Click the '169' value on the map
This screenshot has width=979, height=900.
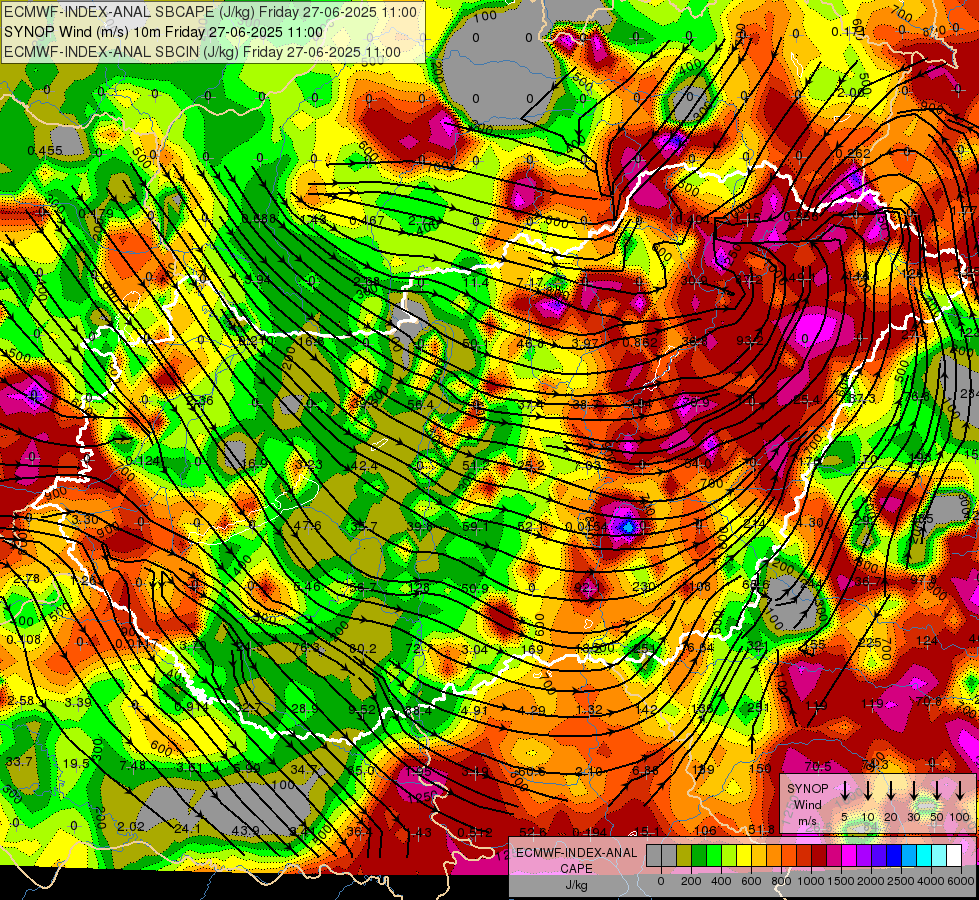click(x=532, y=650)
